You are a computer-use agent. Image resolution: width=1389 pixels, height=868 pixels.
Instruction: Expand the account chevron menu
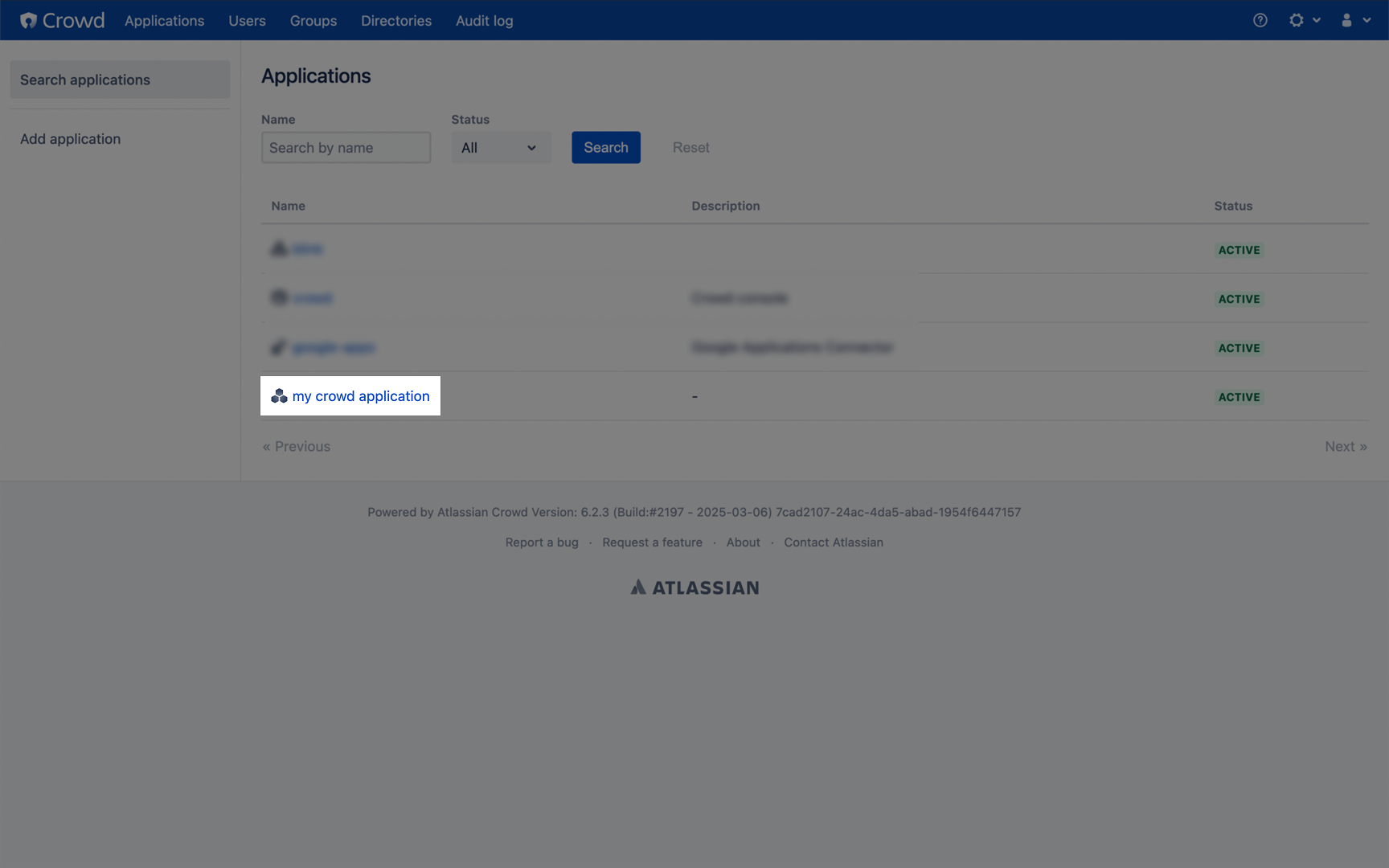[x=1366, y=20]
